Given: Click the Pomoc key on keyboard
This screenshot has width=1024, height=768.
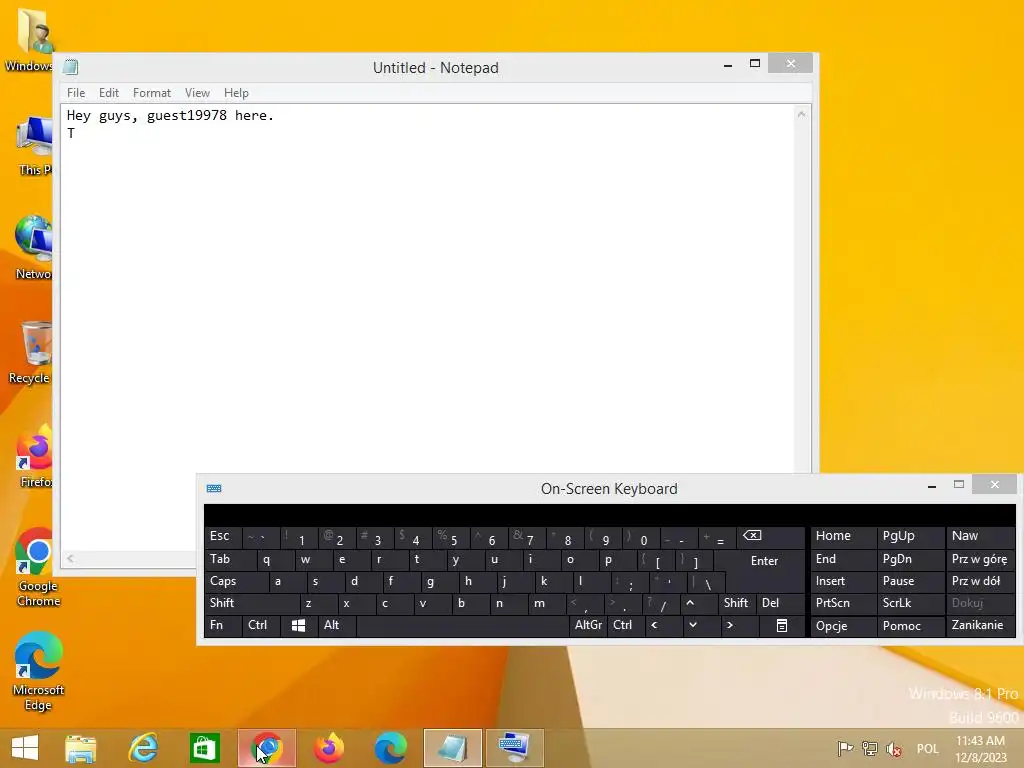Looking at the screenshot, I should click(910, 626).
